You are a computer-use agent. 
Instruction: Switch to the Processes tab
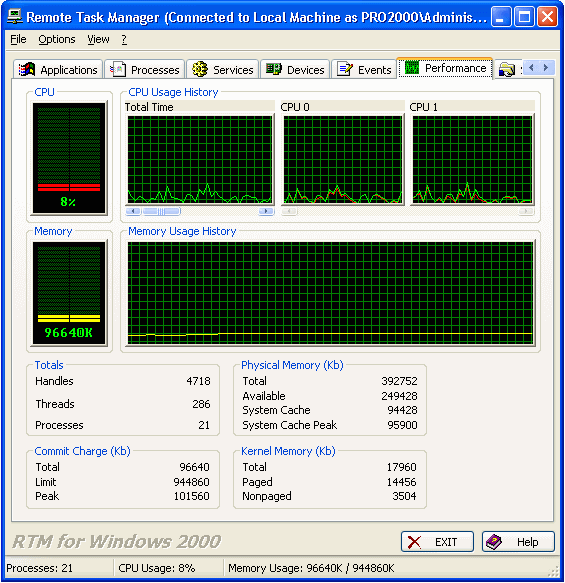point(145,69)
